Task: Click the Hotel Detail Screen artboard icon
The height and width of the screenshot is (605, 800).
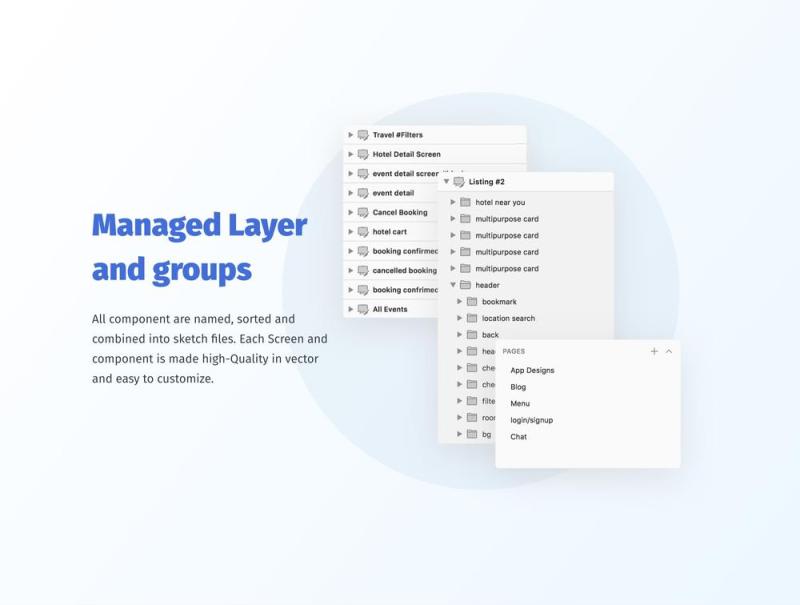Action: (x=363, y=154)
